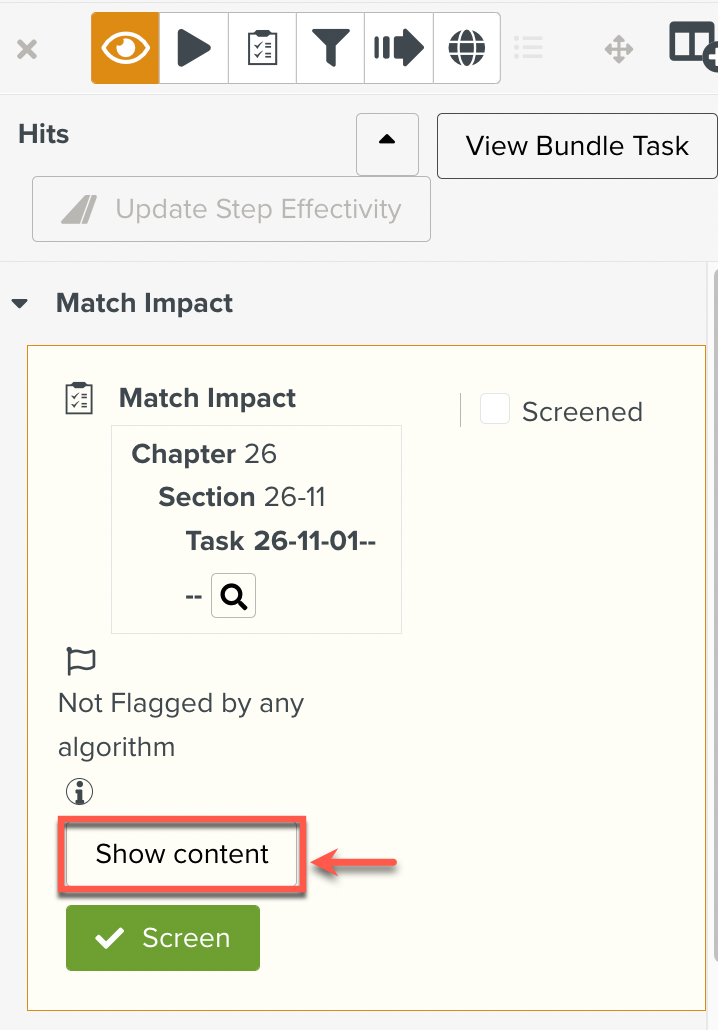
Task: Open the checklist clipboard tool
Action: [261, 47]
